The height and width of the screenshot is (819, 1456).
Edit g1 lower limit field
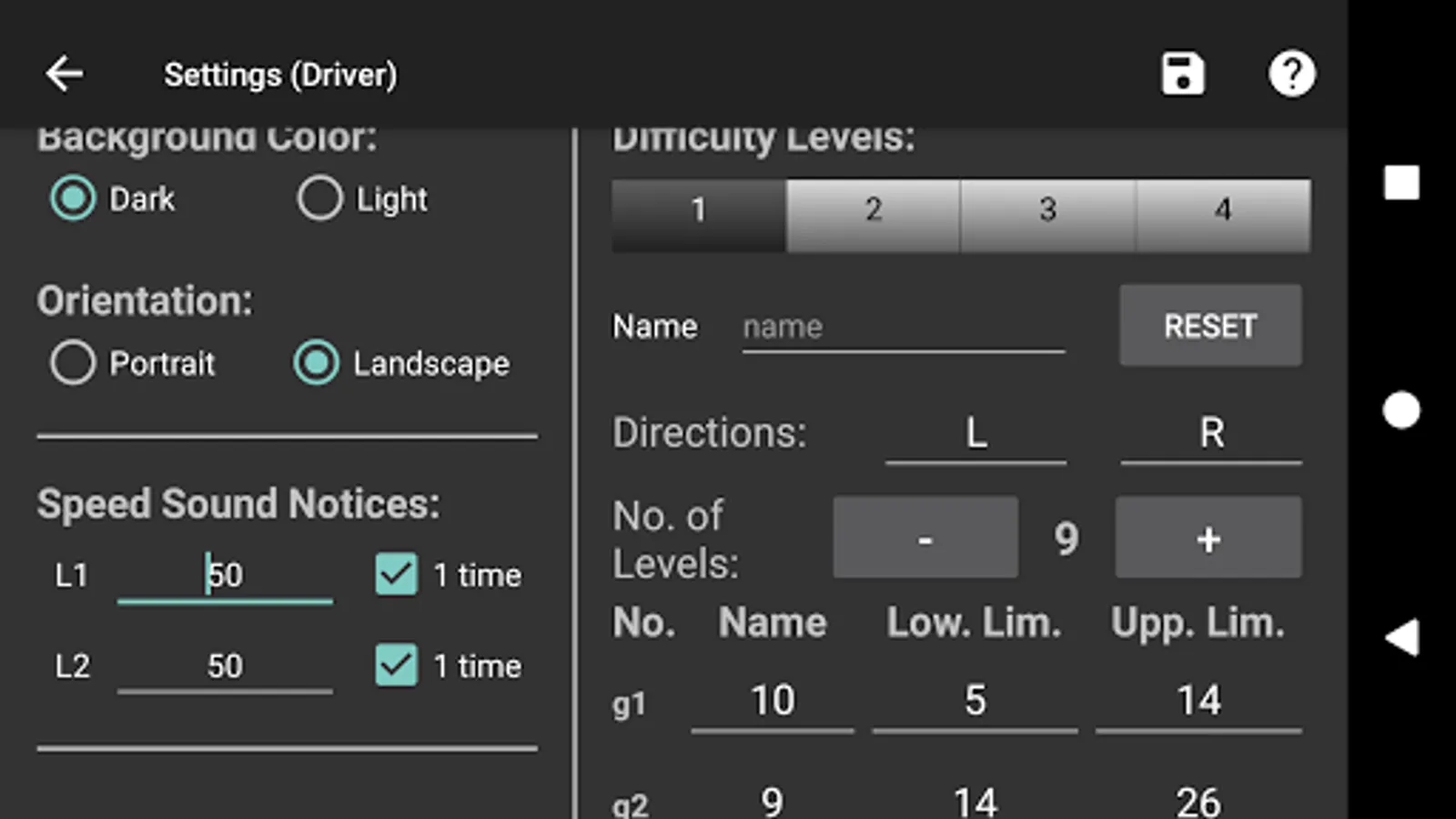[975, 701]
